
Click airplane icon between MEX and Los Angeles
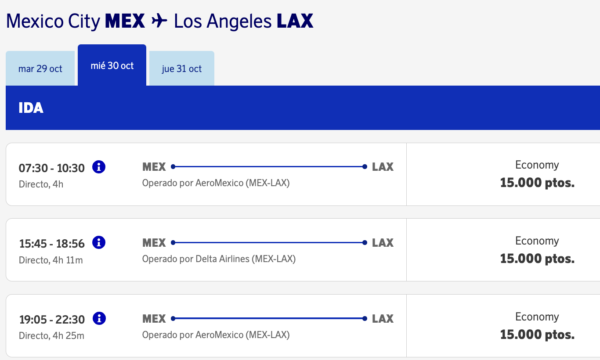[x=159, y=21]
